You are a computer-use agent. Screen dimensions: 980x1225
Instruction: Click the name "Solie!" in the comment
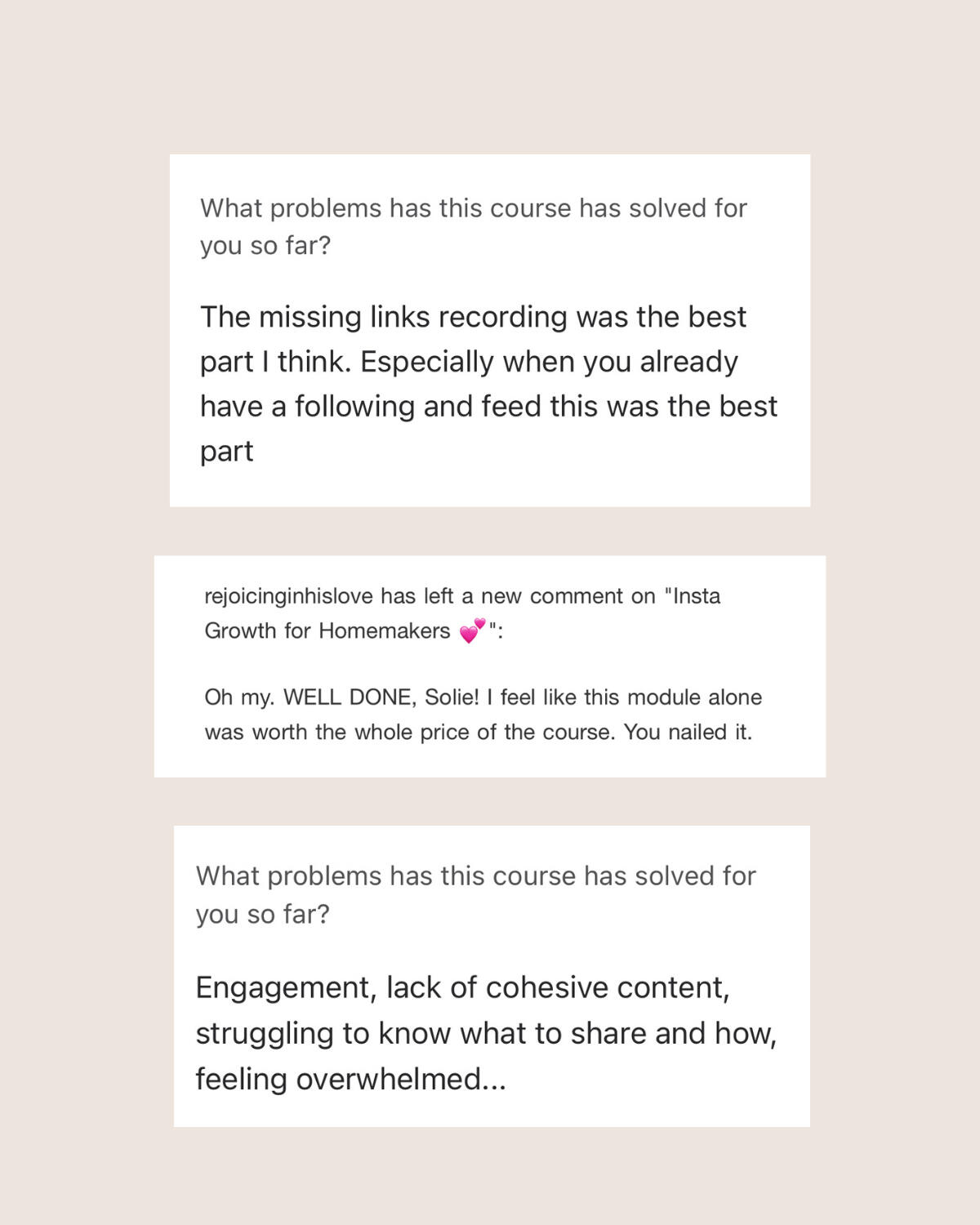coord(452,697)
